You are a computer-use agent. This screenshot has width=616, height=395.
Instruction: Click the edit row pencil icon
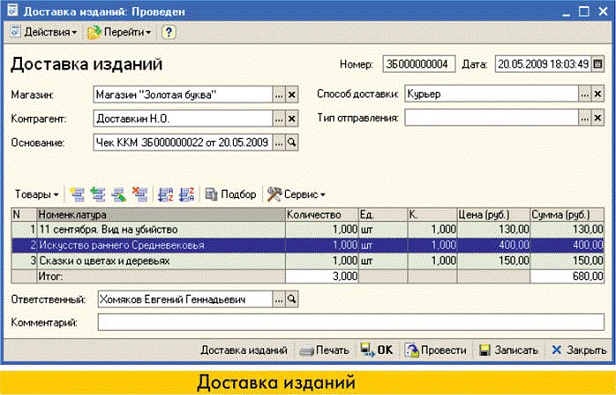[118, 195]
